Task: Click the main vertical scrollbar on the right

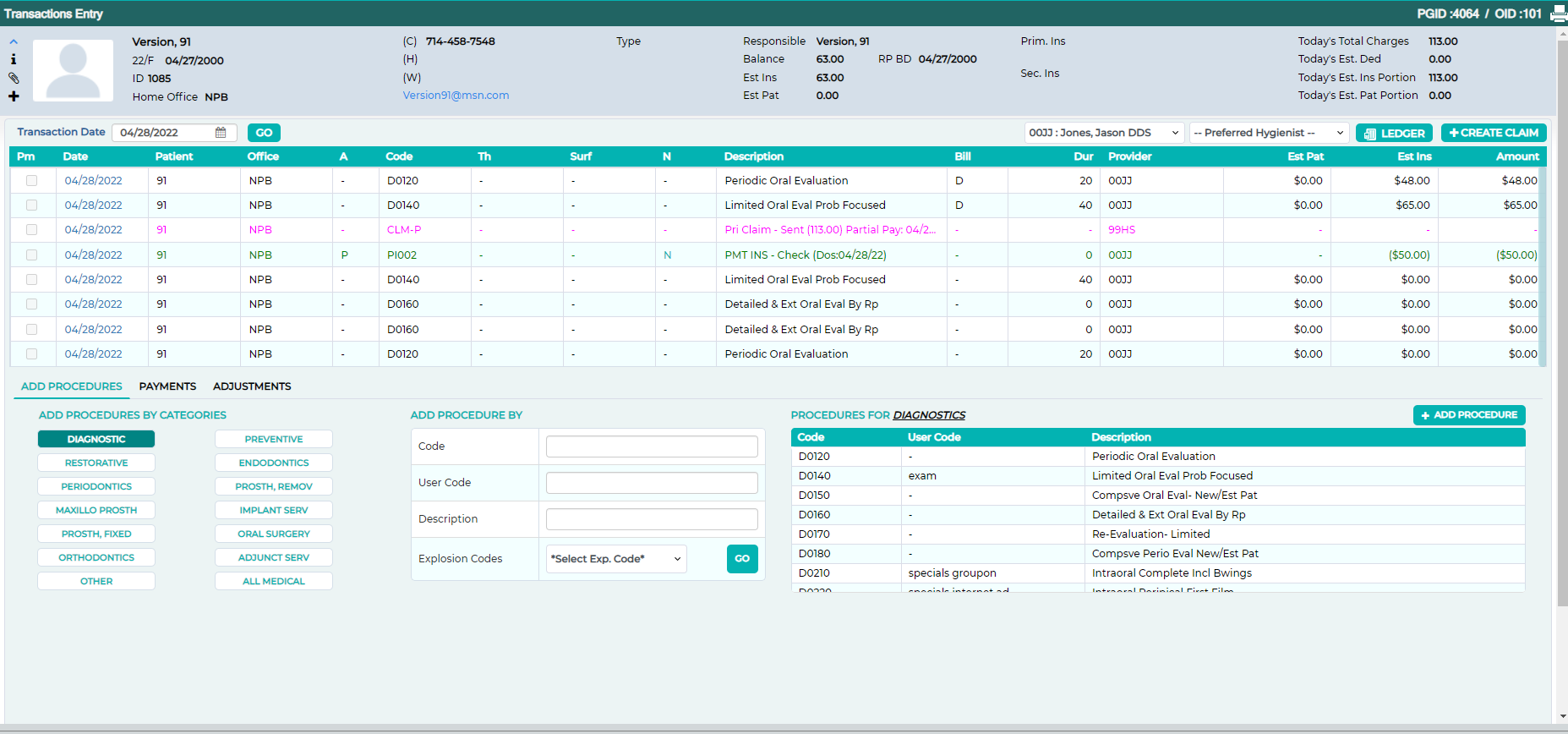Action: (x=1562, y=321)
